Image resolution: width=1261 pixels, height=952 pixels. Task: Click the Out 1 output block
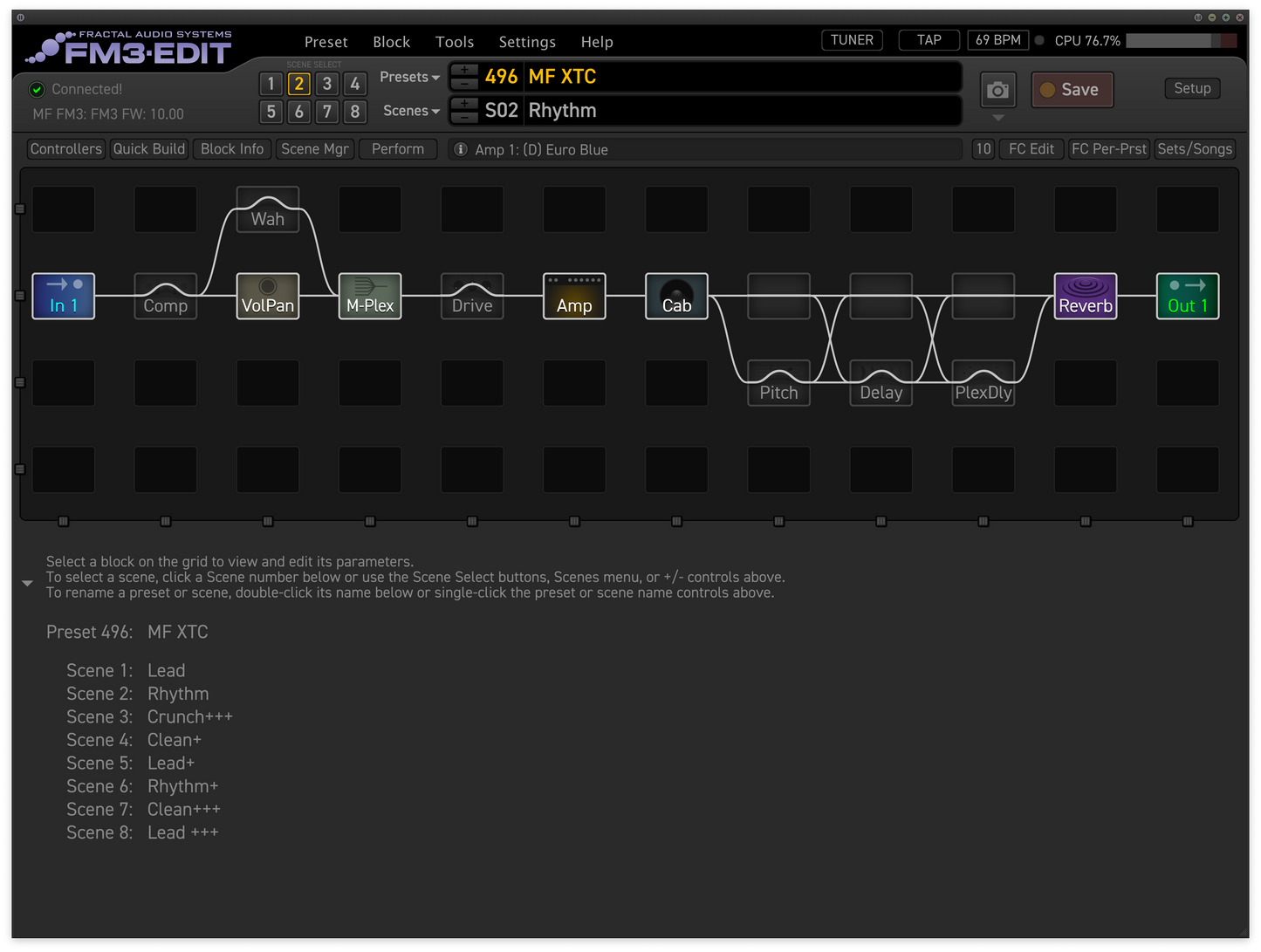1187,296
